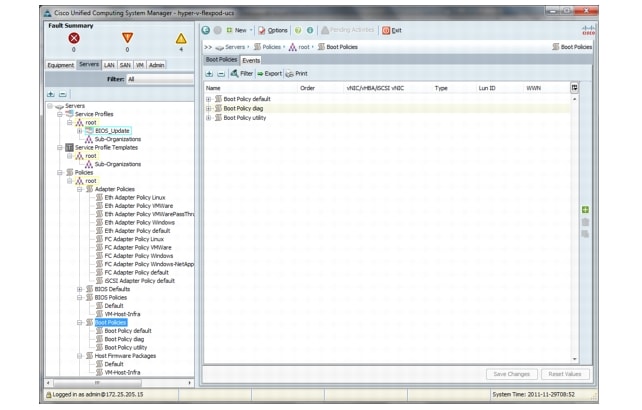Collapse the Adapter Policies node
The height and width of the screenshot is (410, 642).
(79, 189)
